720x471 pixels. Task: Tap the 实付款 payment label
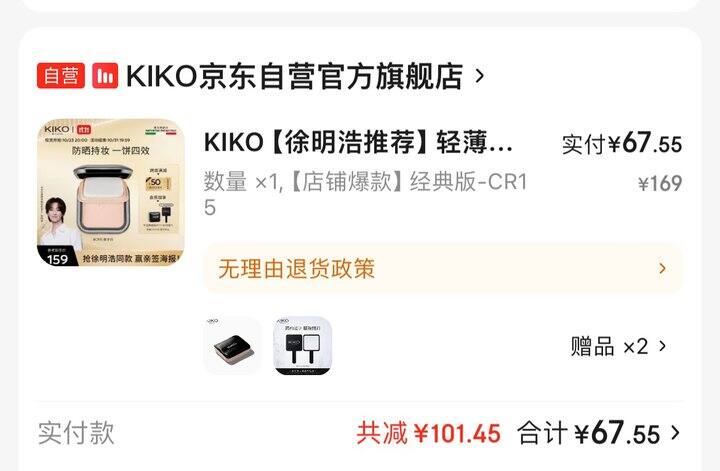point(76,433)
